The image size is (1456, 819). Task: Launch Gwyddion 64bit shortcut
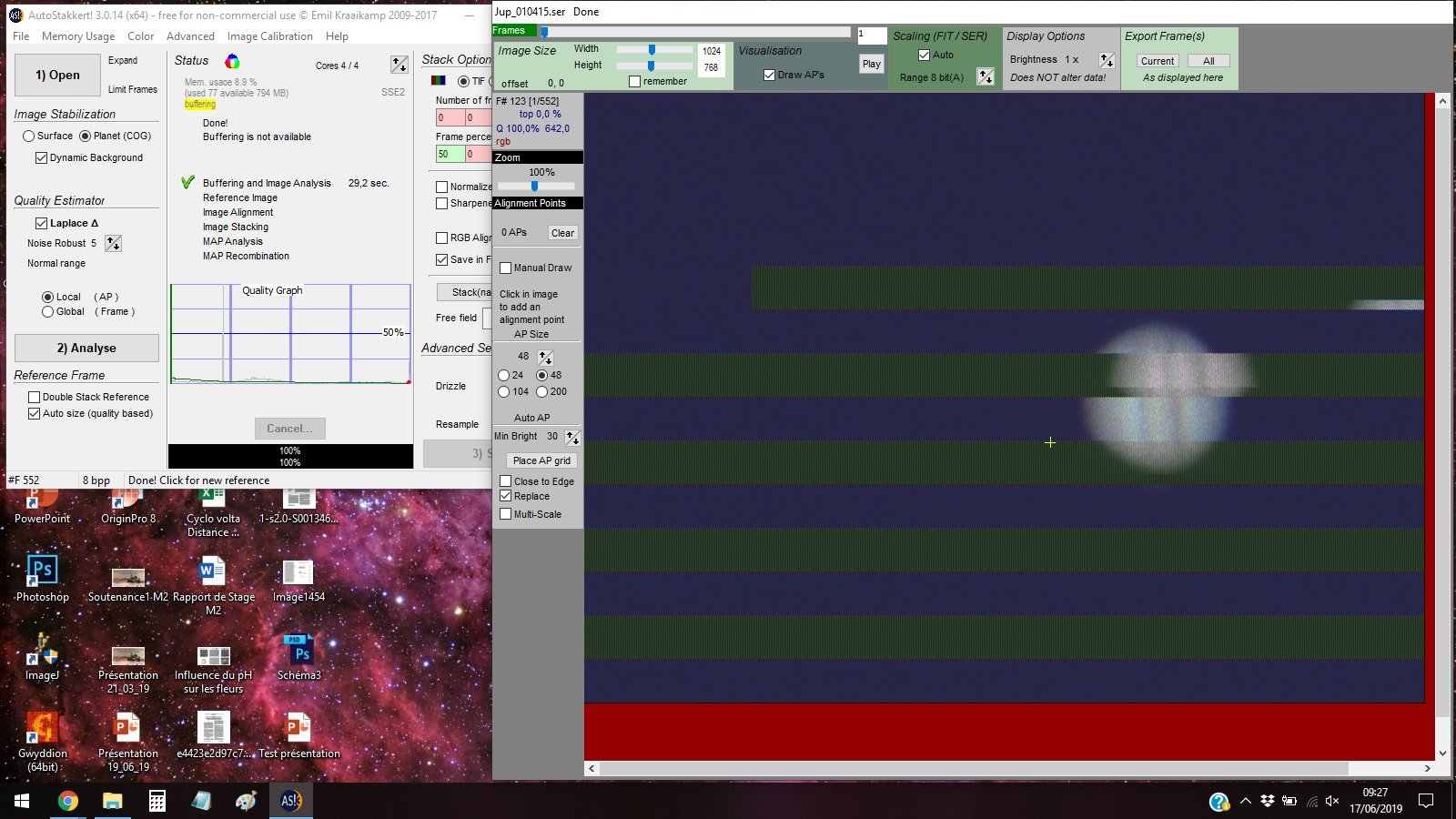tap(42, 741)
